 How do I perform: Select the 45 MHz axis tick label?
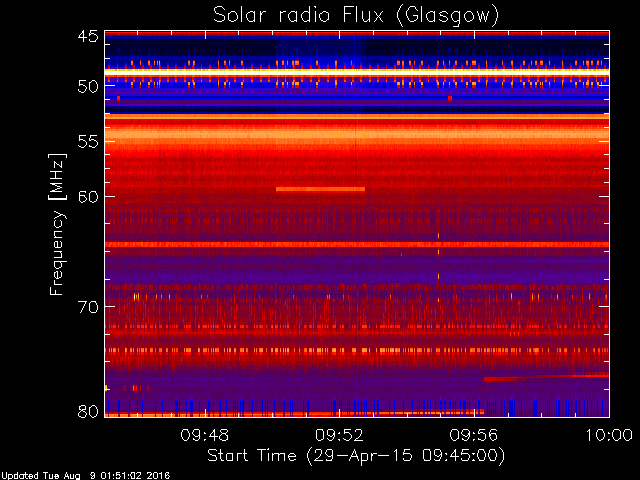click(88, 36)
